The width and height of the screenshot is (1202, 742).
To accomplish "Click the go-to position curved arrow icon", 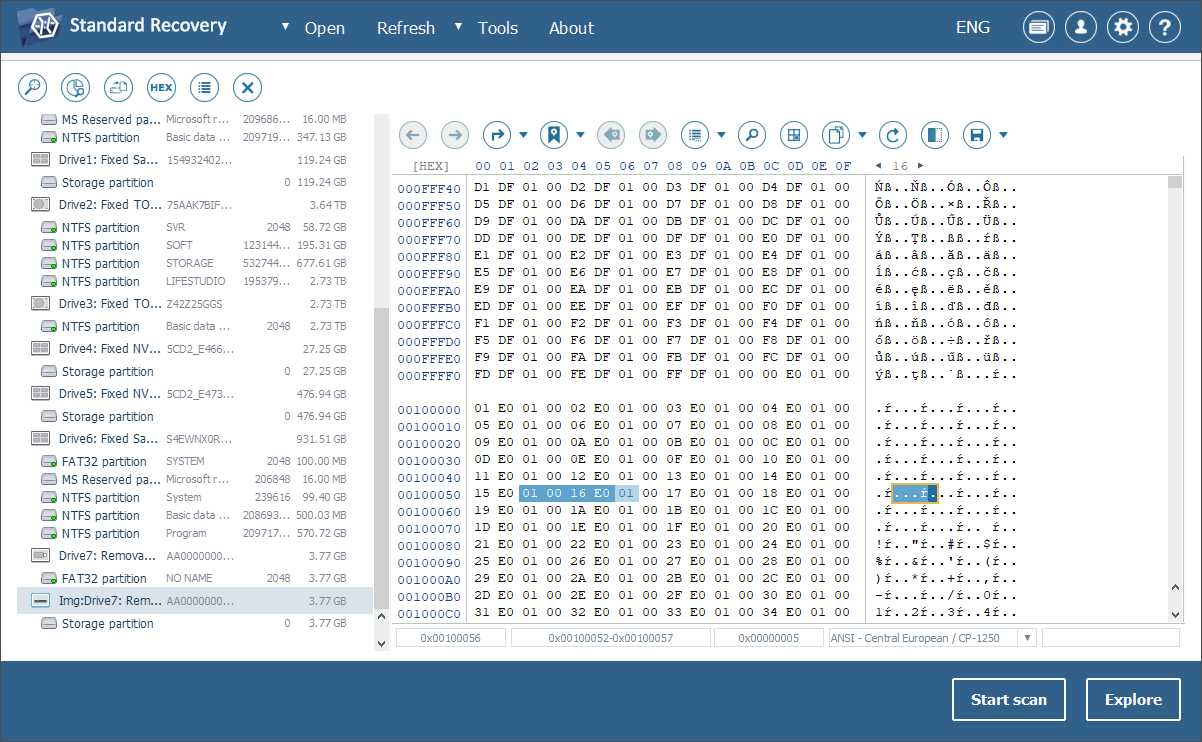I will click(497, 134).
